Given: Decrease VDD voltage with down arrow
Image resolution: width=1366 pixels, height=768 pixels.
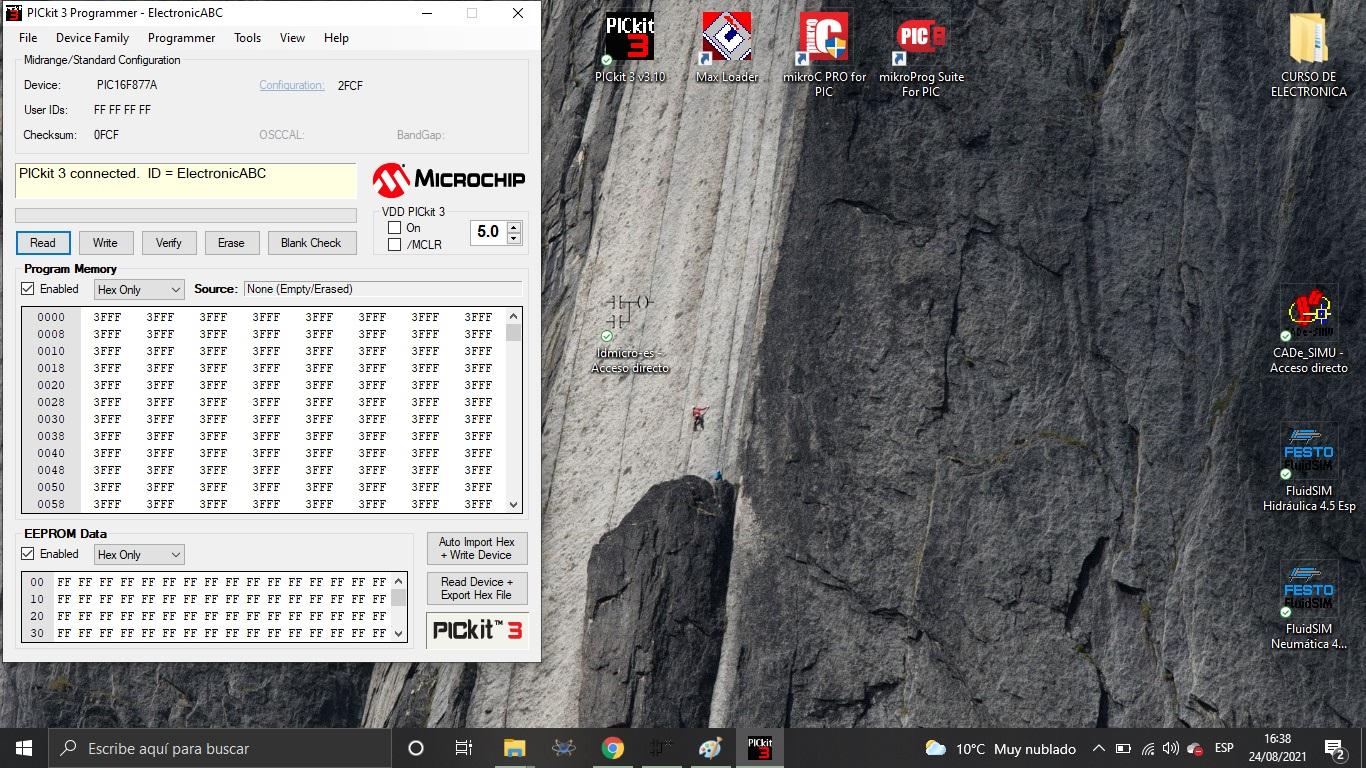Looking at the screenshot, I should click(514, 238).
